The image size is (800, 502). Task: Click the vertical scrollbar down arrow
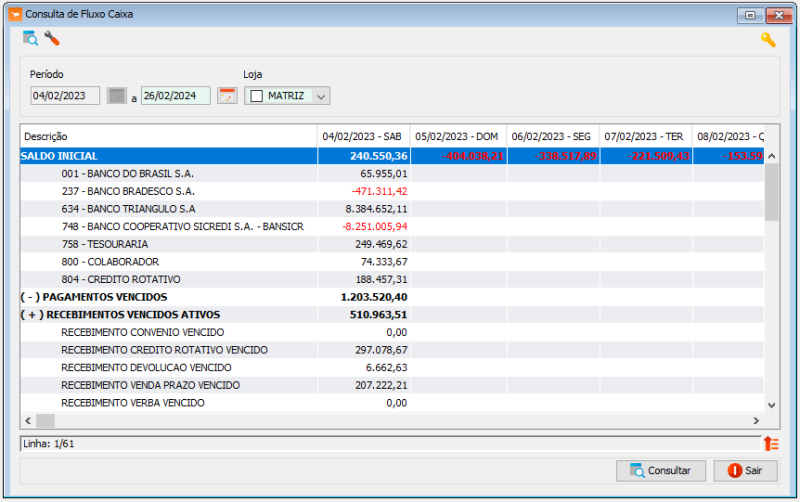click(771, 405)
